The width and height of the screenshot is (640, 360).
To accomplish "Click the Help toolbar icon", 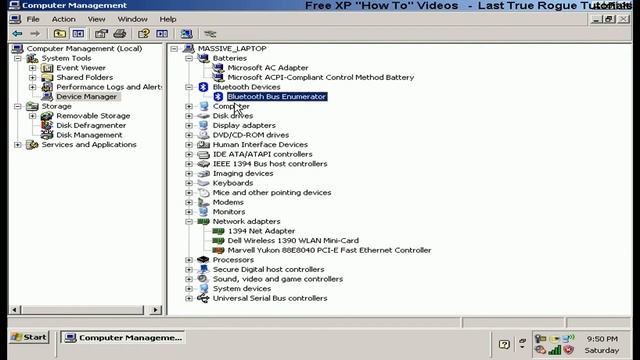I will [x=144, y=33].
